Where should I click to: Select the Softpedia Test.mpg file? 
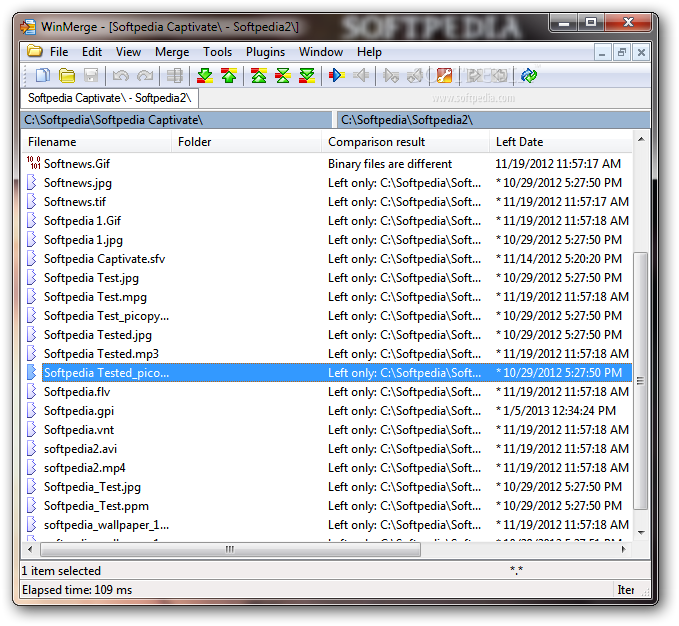(95, 297)
